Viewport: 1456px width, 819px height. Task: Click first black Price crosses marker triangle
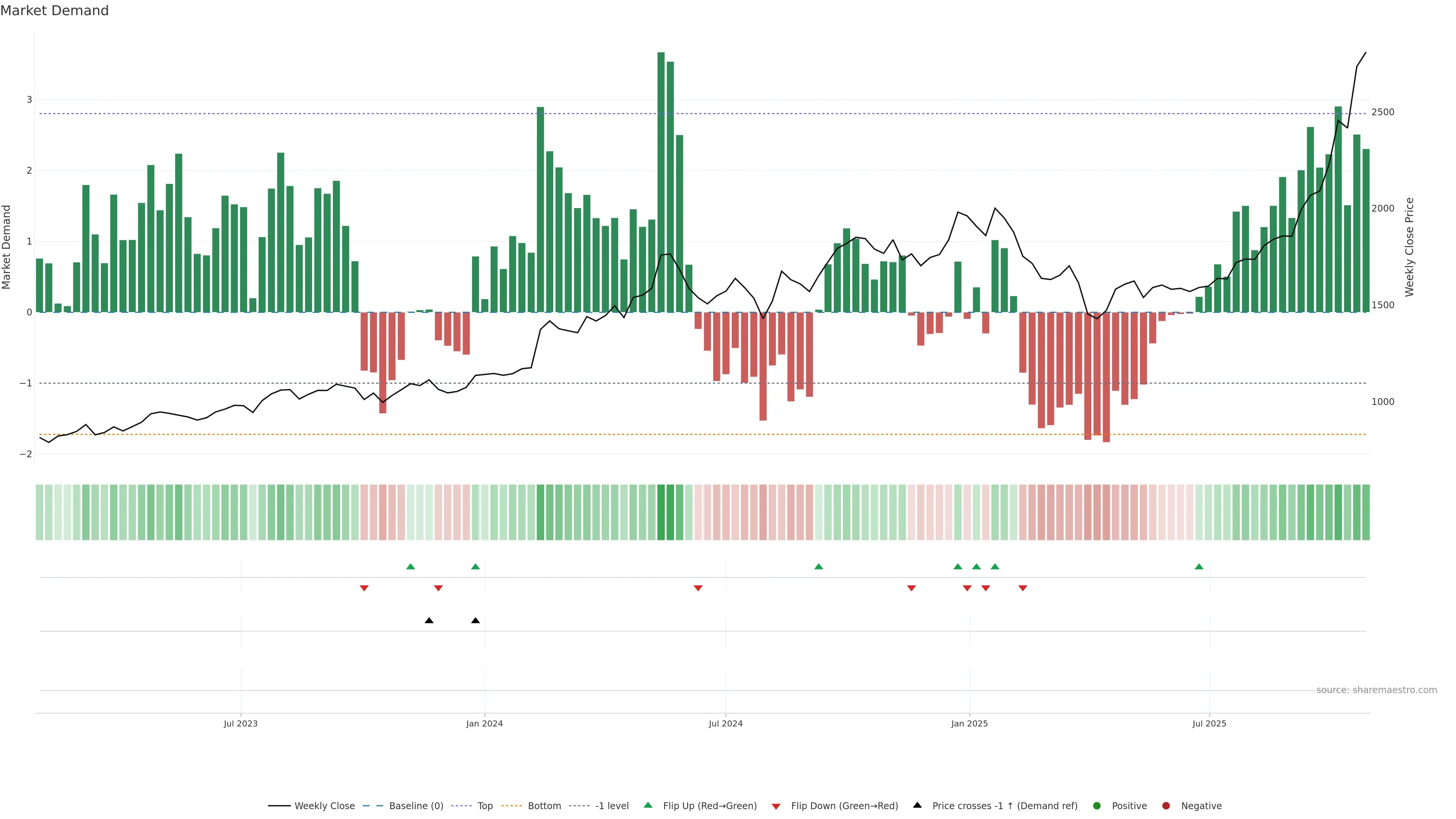pos(429,621)
